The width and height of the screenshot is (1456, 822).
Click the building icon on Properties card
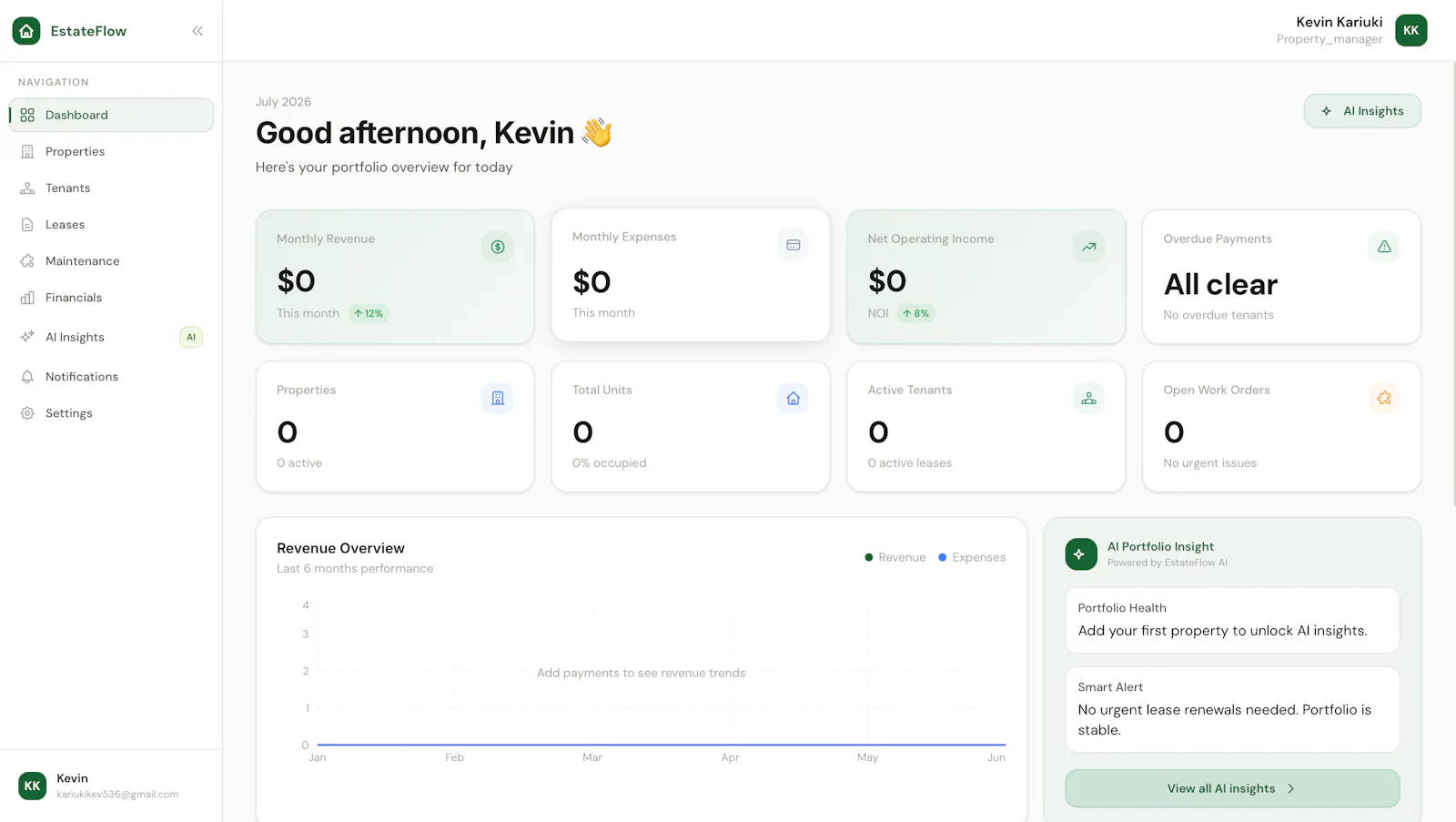497,398
